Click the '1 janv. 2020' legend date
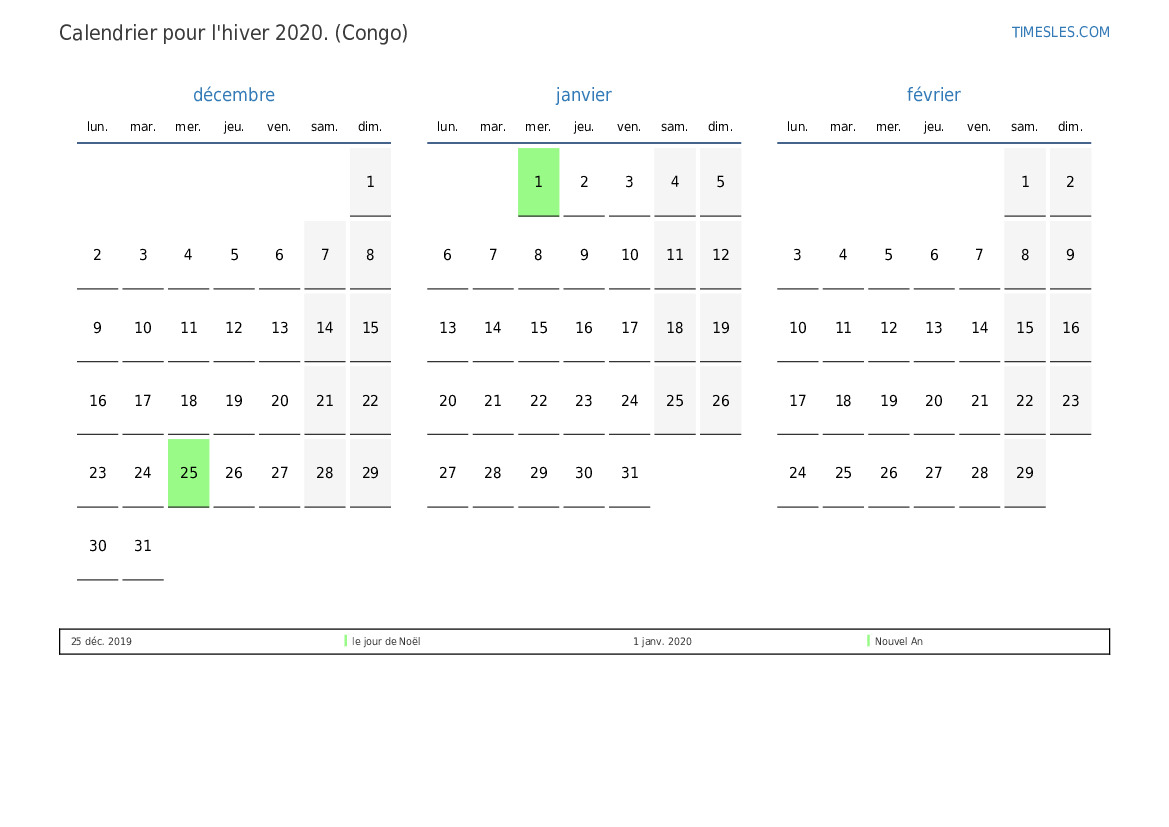Screen dimensions: 1169x827 [x=662, y=642]
